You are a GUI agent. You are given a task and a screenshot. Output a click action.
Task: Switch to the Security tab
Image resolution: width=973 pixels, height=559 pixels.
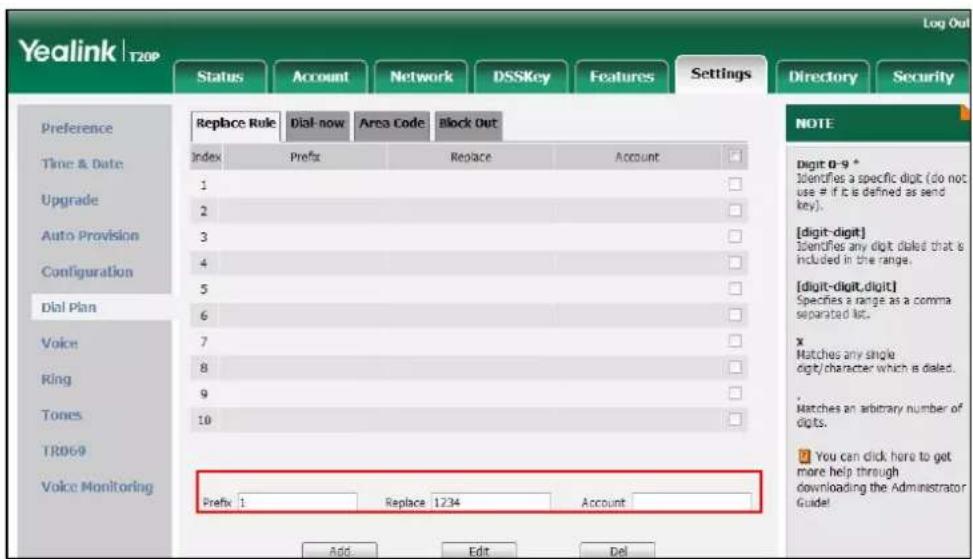pyautogui.click(x=923, y=77)
